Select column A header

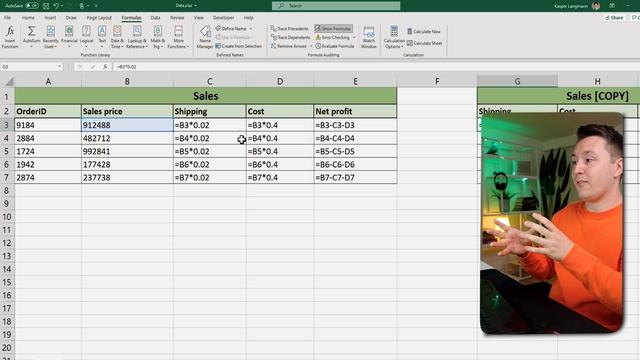tap(48, 82)
